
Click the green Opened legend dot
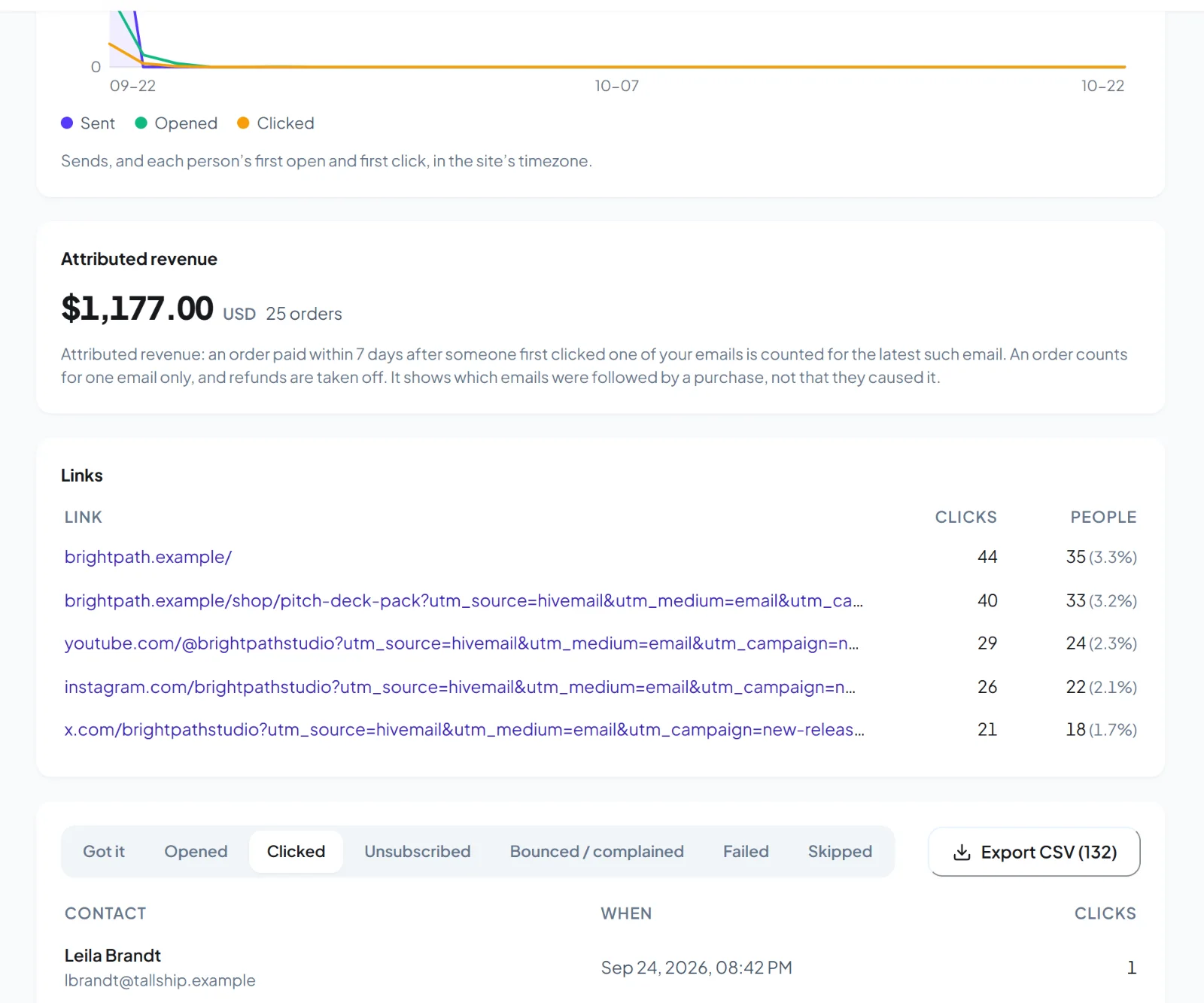(x=141, y=123)
